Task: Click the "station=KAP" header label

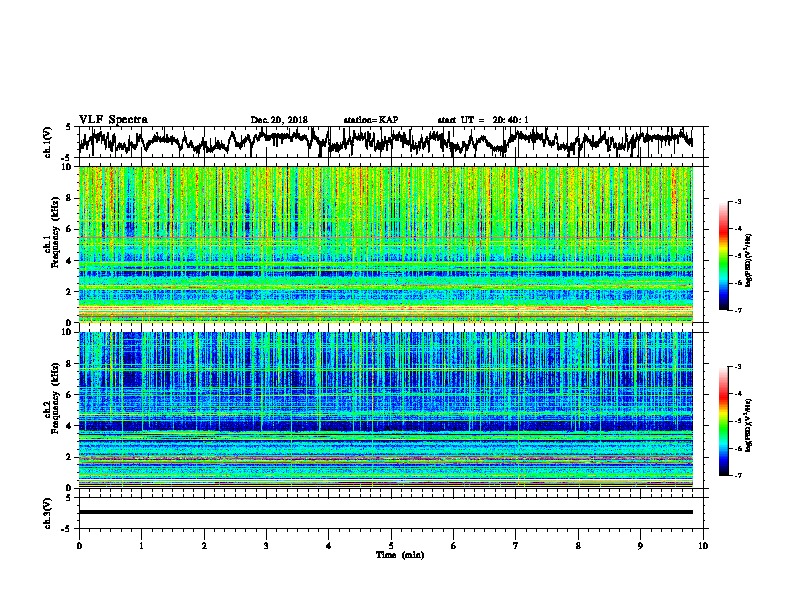Action: (370, 120)
